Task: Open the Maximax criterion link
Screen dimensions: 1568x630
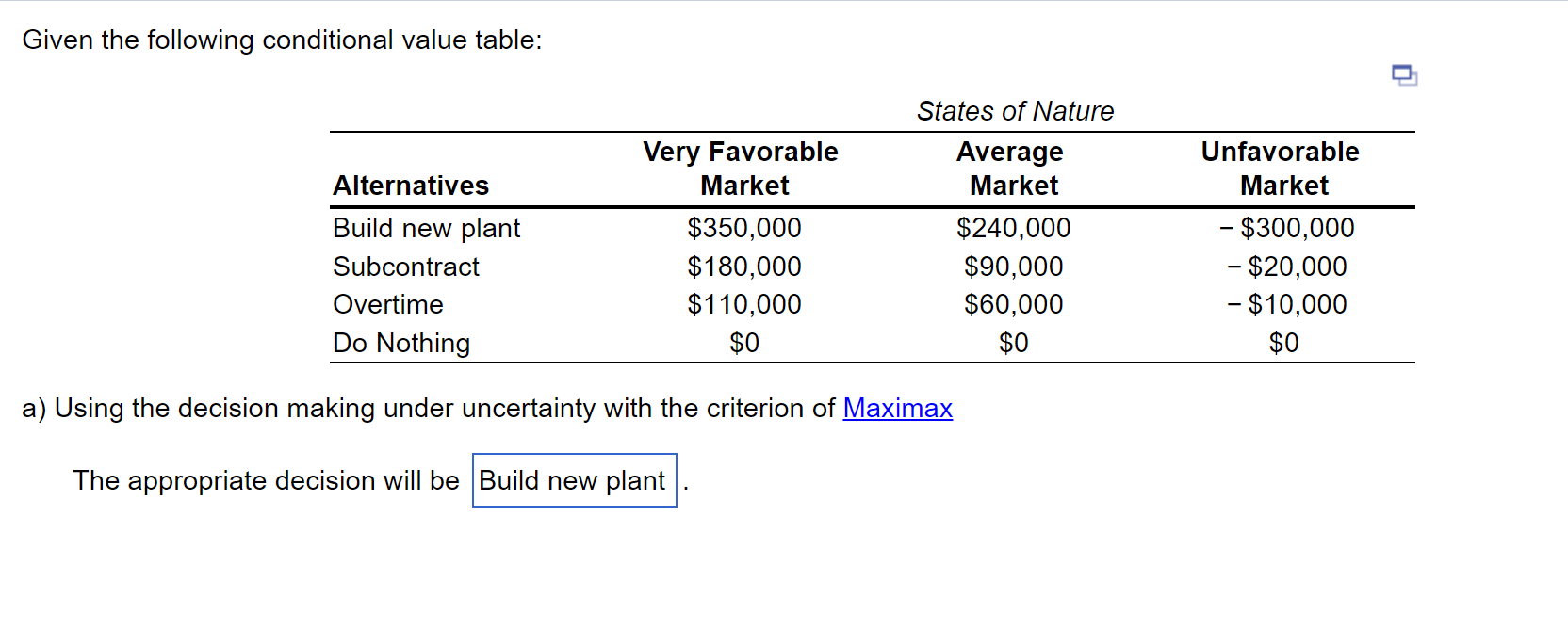Action: point(897,409)
